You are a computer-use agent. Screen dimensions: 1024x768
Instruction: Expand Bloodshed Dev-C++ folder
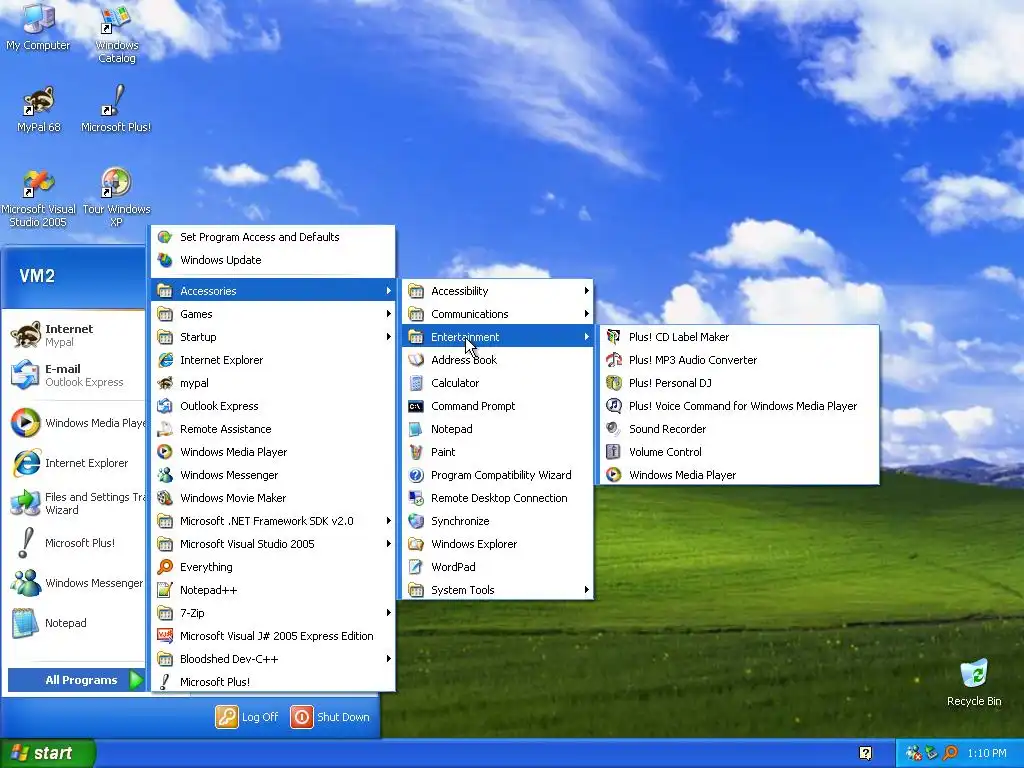(x=273, y=659)
